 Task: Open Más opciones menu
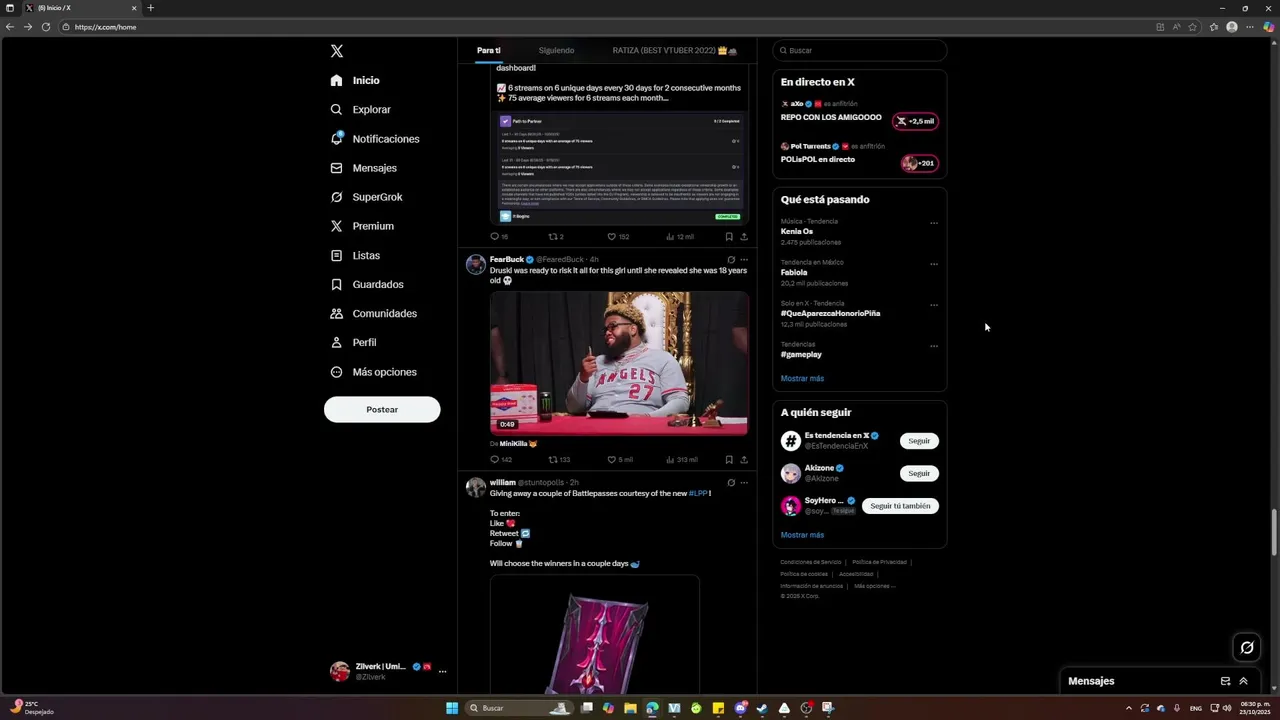point(374,372)
